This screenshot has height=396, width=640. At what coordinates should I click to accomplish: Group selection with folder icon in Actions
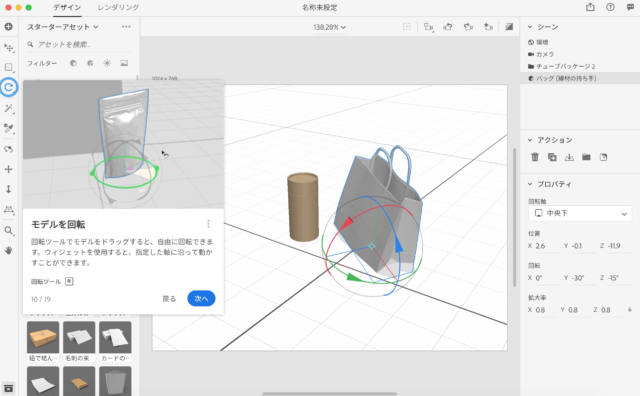point(587,157)
